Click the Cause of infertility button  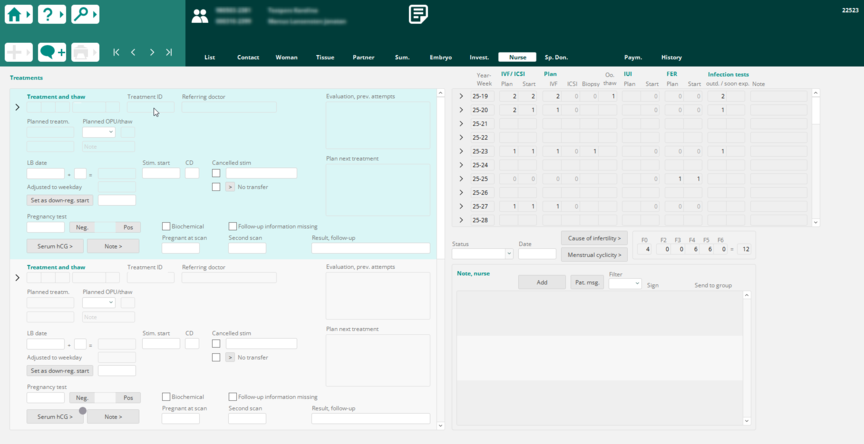(594, 238)
